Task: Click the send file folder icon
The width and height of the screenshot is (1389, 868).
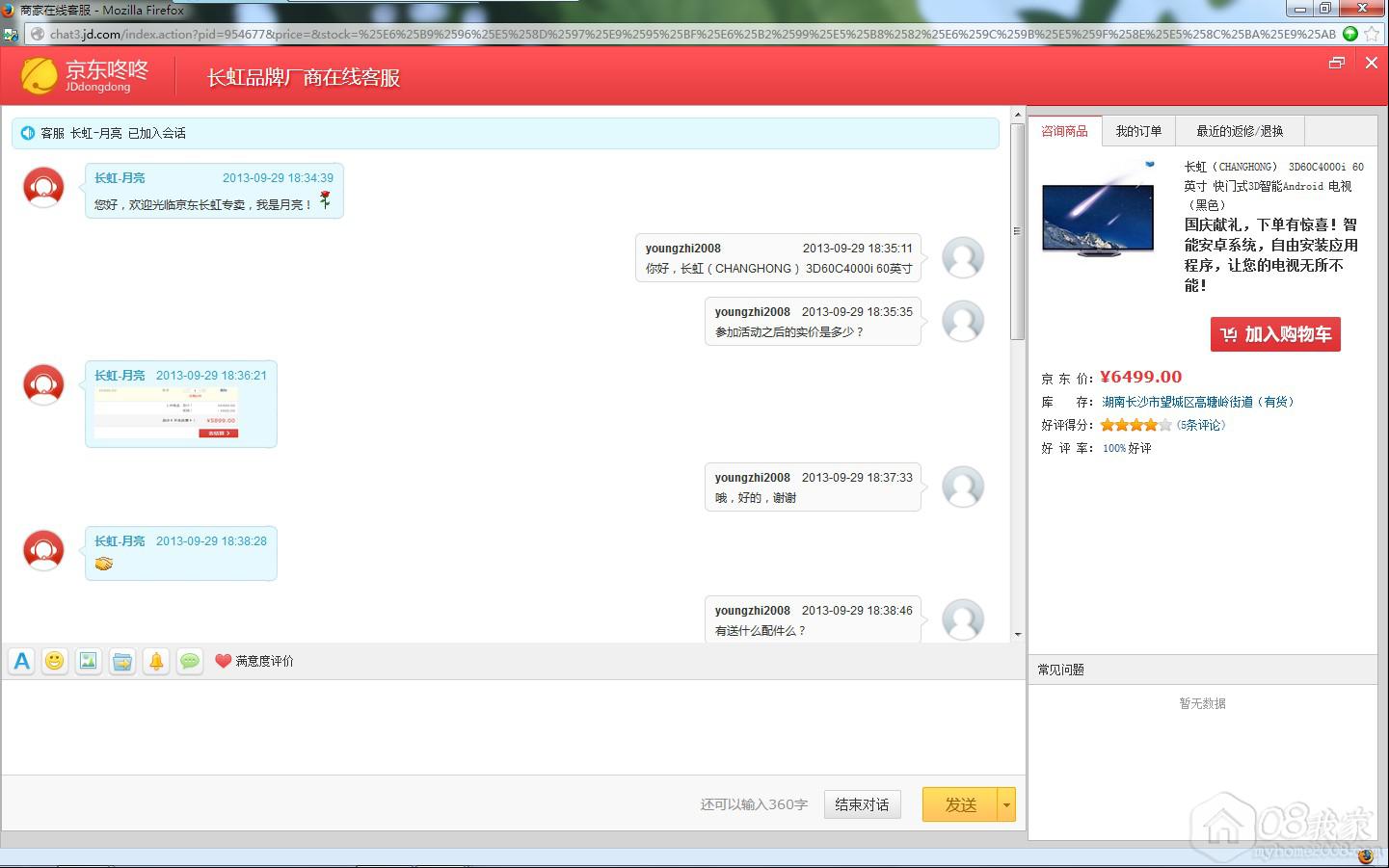Action: 122,661
